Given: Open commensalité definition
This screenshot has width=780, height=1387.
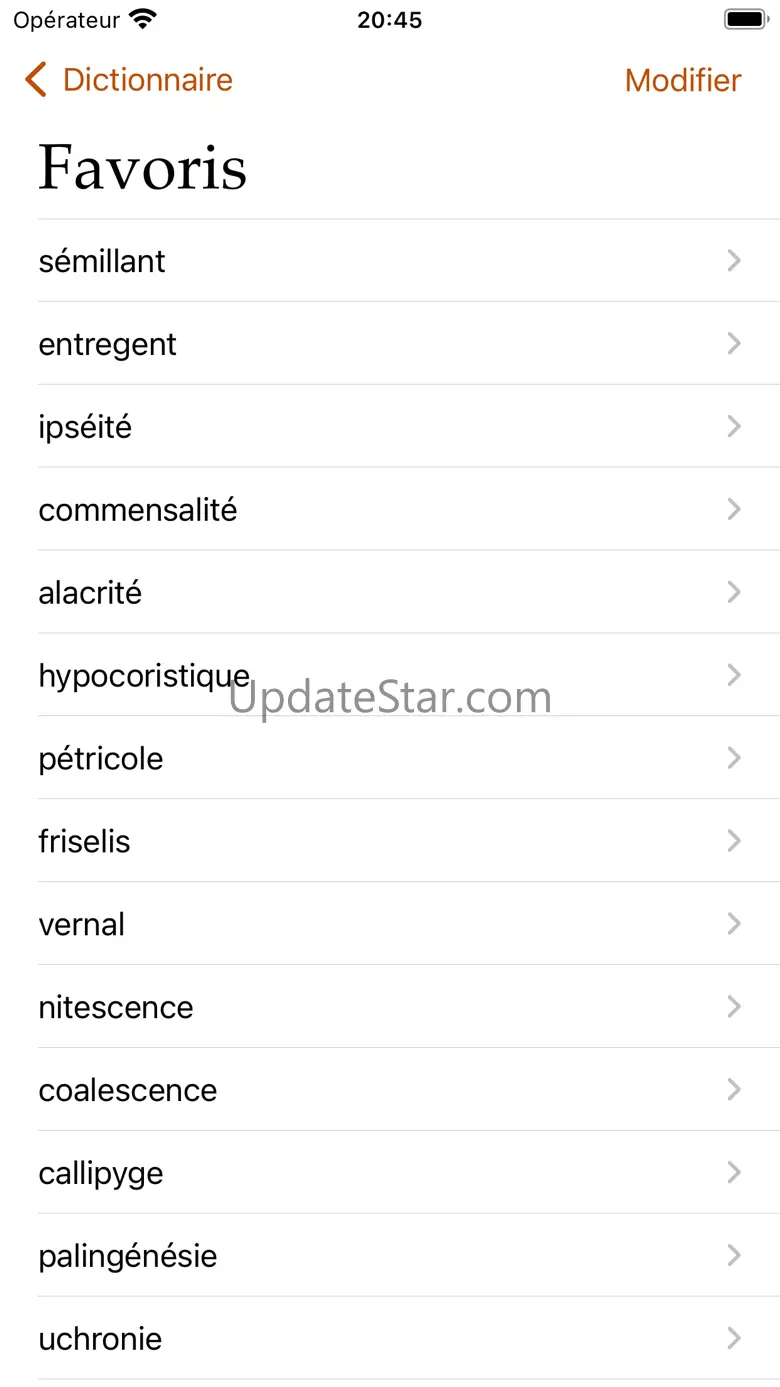Looking at the screenshot, I should (138, 510).
